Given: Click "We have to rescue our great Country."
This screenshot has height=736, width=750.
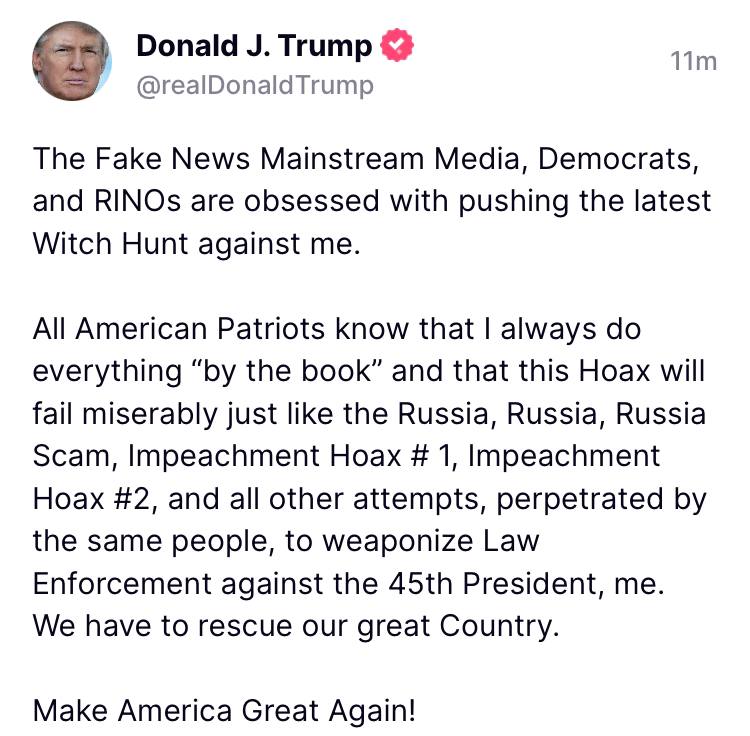Looking at the screenshot, I should 296,626.
